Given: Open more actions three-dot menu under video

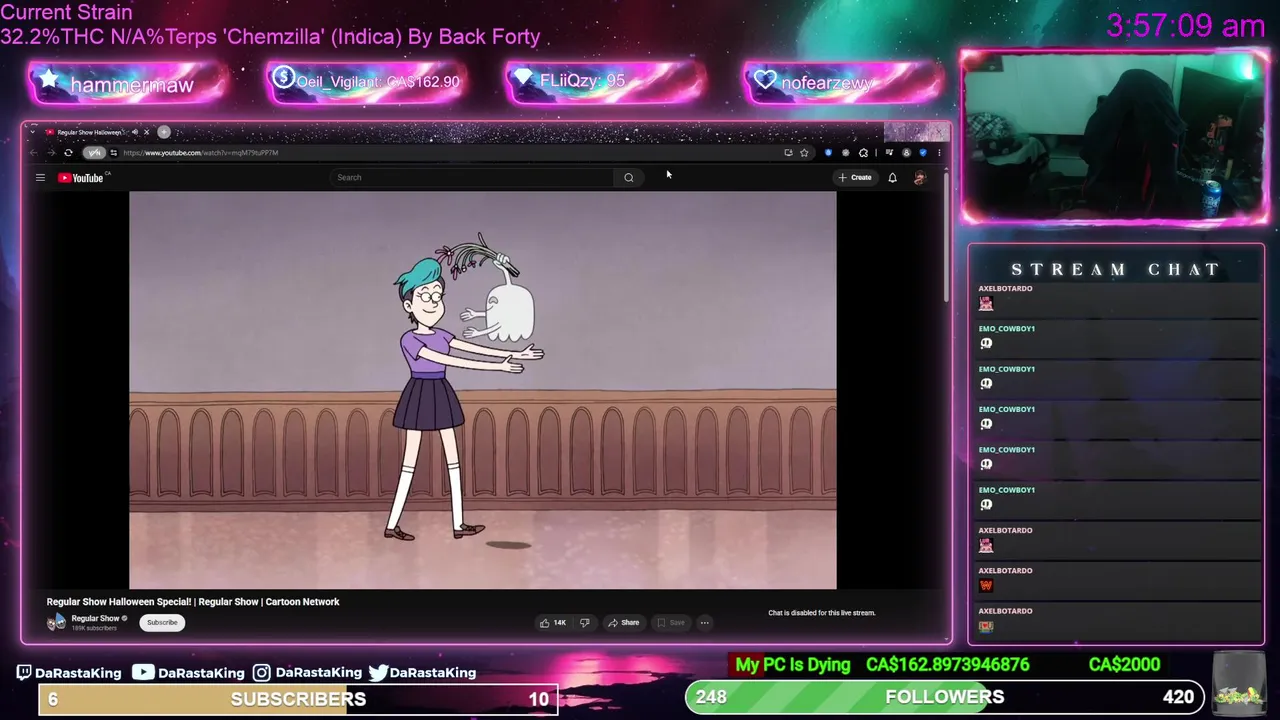Looking at the screenshot, I should pyautogui.click(x=705, y=623).
